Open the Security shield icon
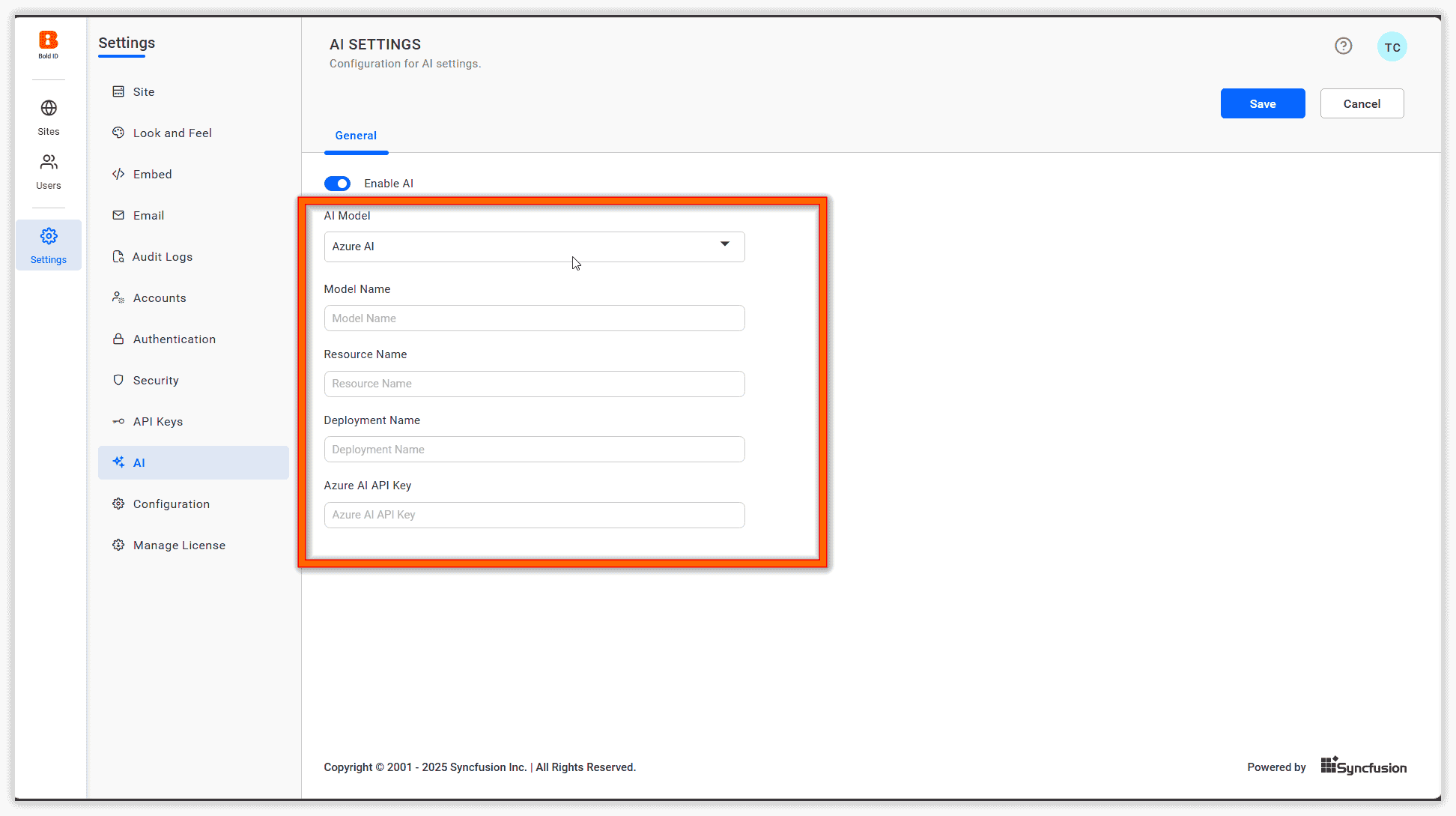The height and width of the screenshot is (816, 1456). [x=118, y=380]
